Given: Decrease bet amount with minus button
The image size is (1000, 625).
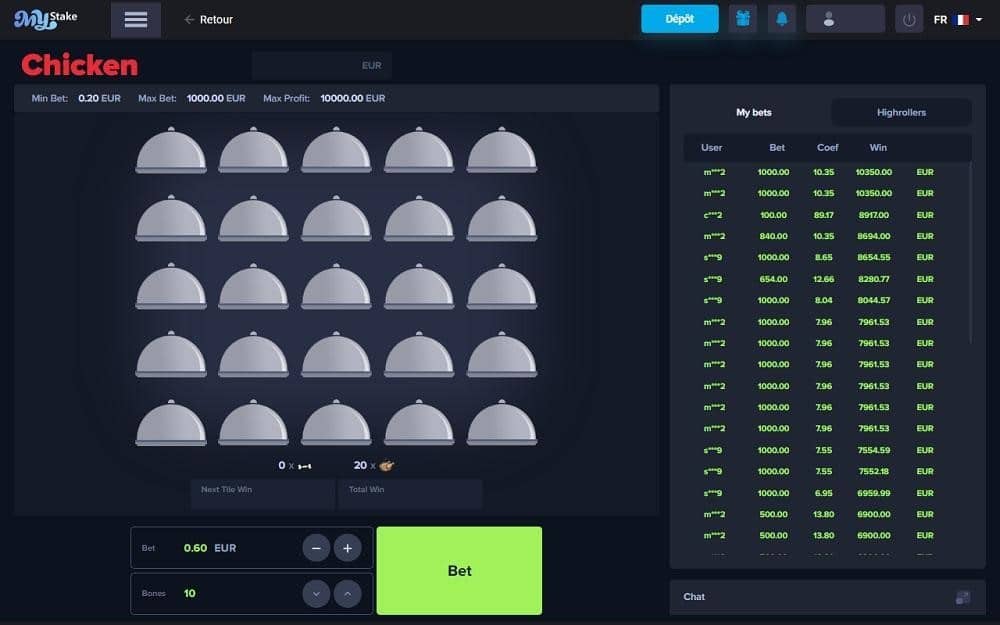Looking at the screenshot, I should click(x=316, y=548).
